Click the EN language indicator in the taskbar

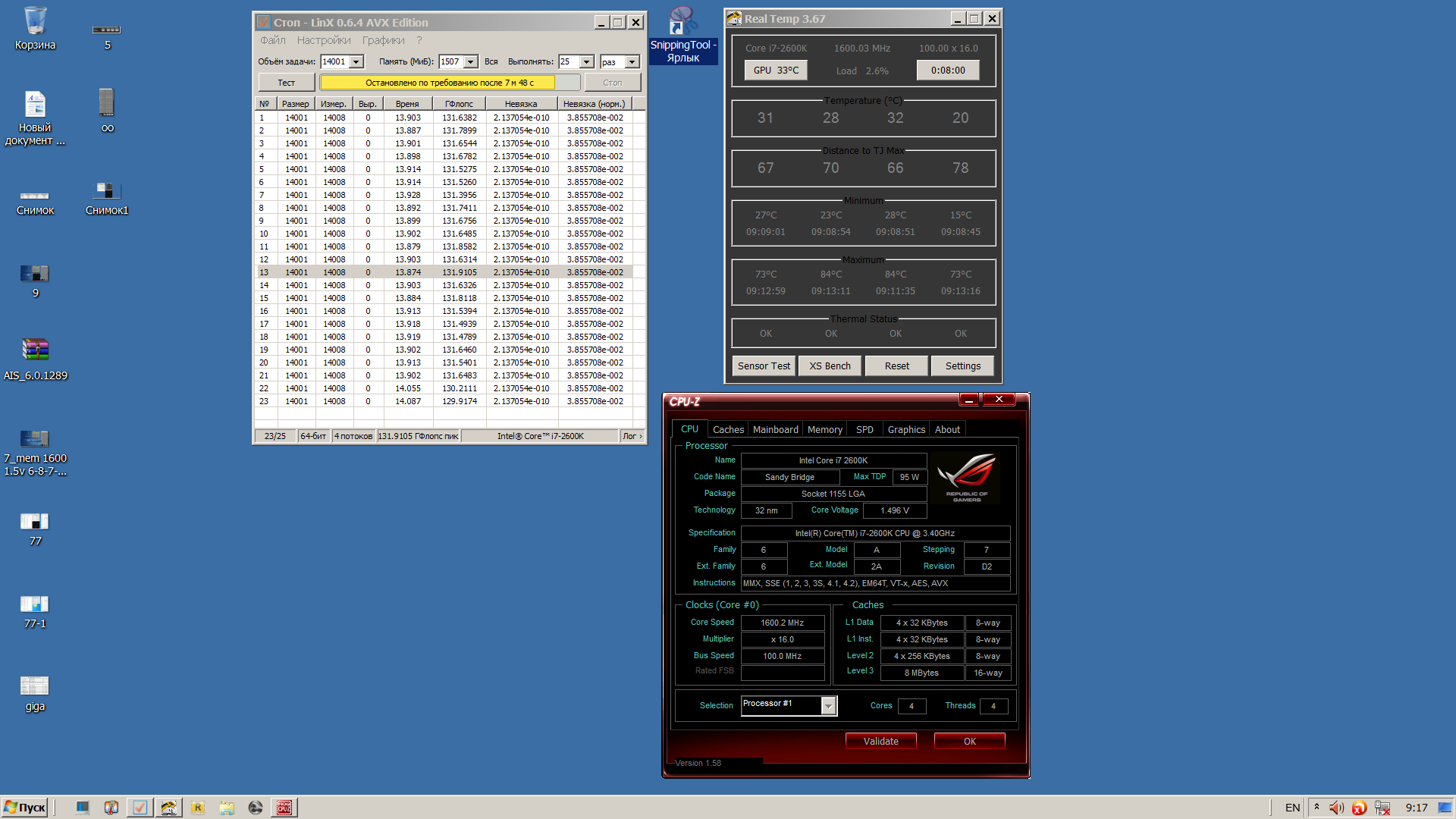point(1292,808)
